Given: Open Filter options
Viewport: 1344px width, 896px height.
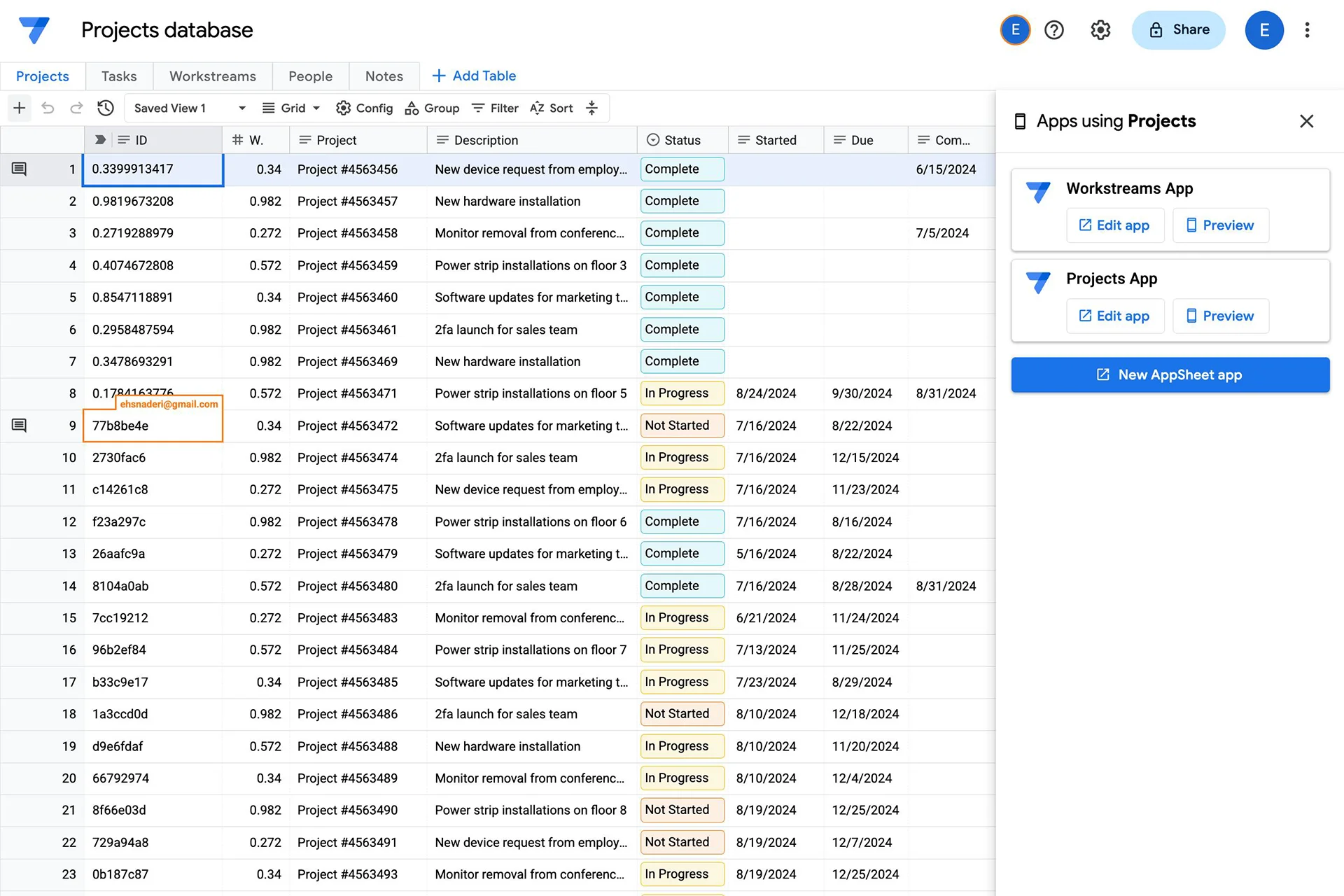Looking at the screenshot, I should [495, 108].
